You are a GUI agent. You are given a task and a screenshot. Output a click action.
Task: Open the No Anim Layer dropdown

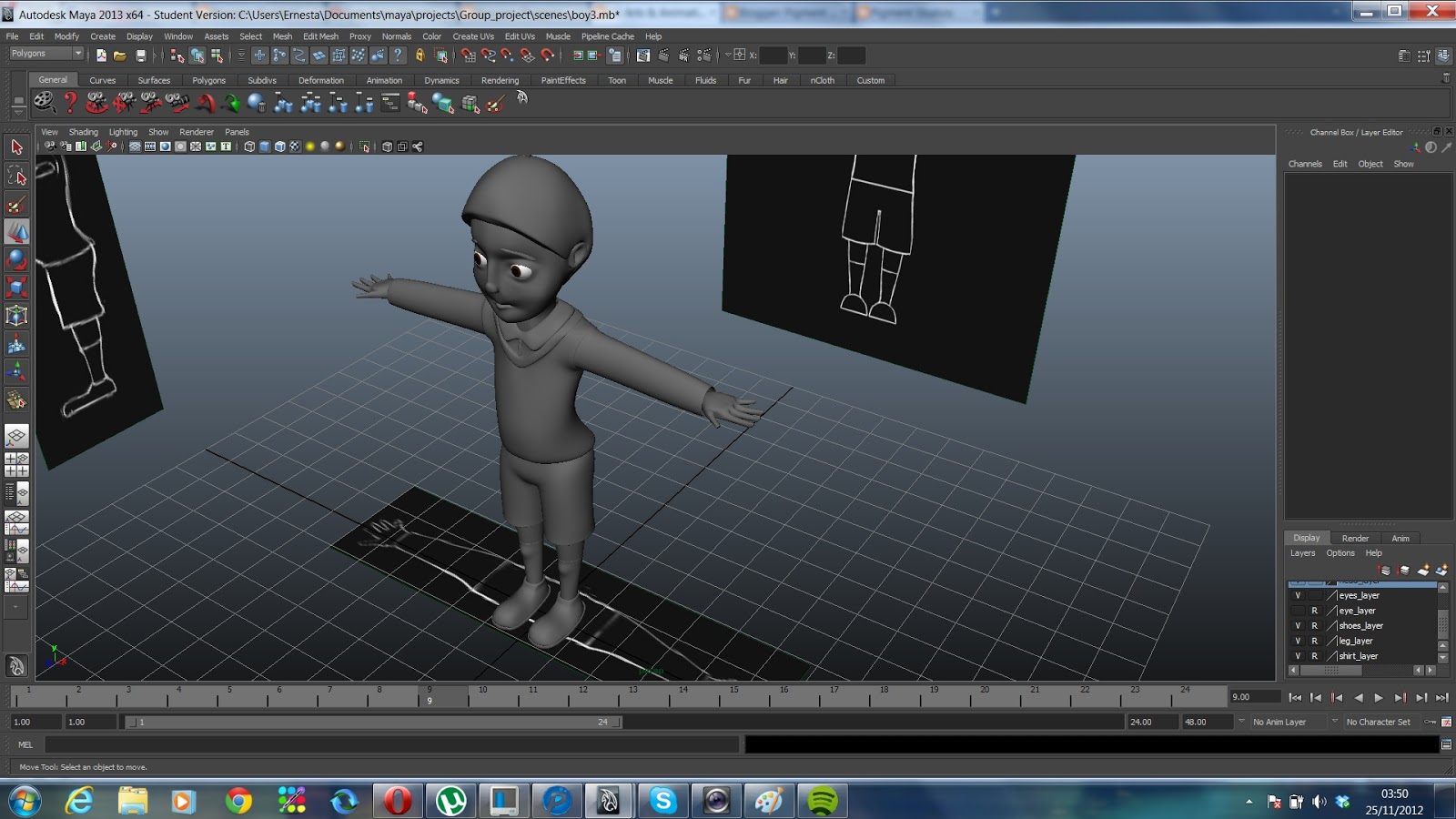pos(1279,721)
